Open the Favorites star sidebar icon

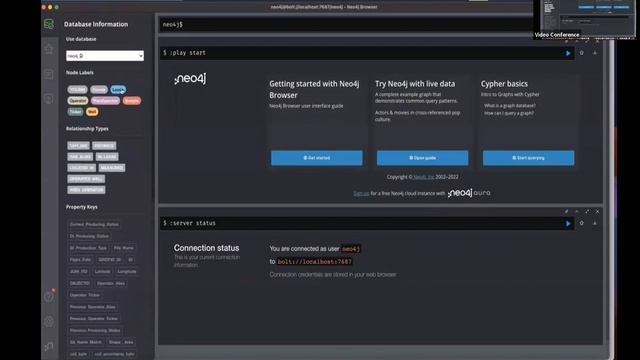(49, 49)
